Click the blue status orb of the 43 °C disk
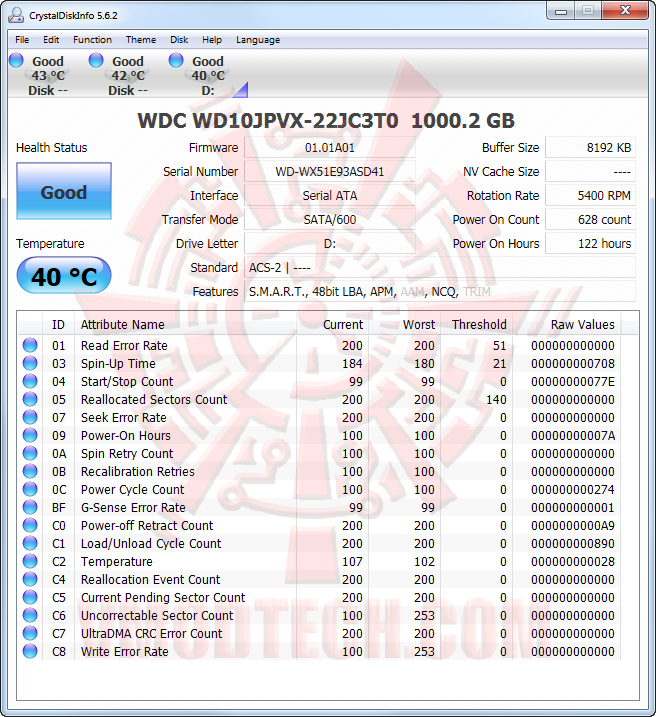 [16, 60]
